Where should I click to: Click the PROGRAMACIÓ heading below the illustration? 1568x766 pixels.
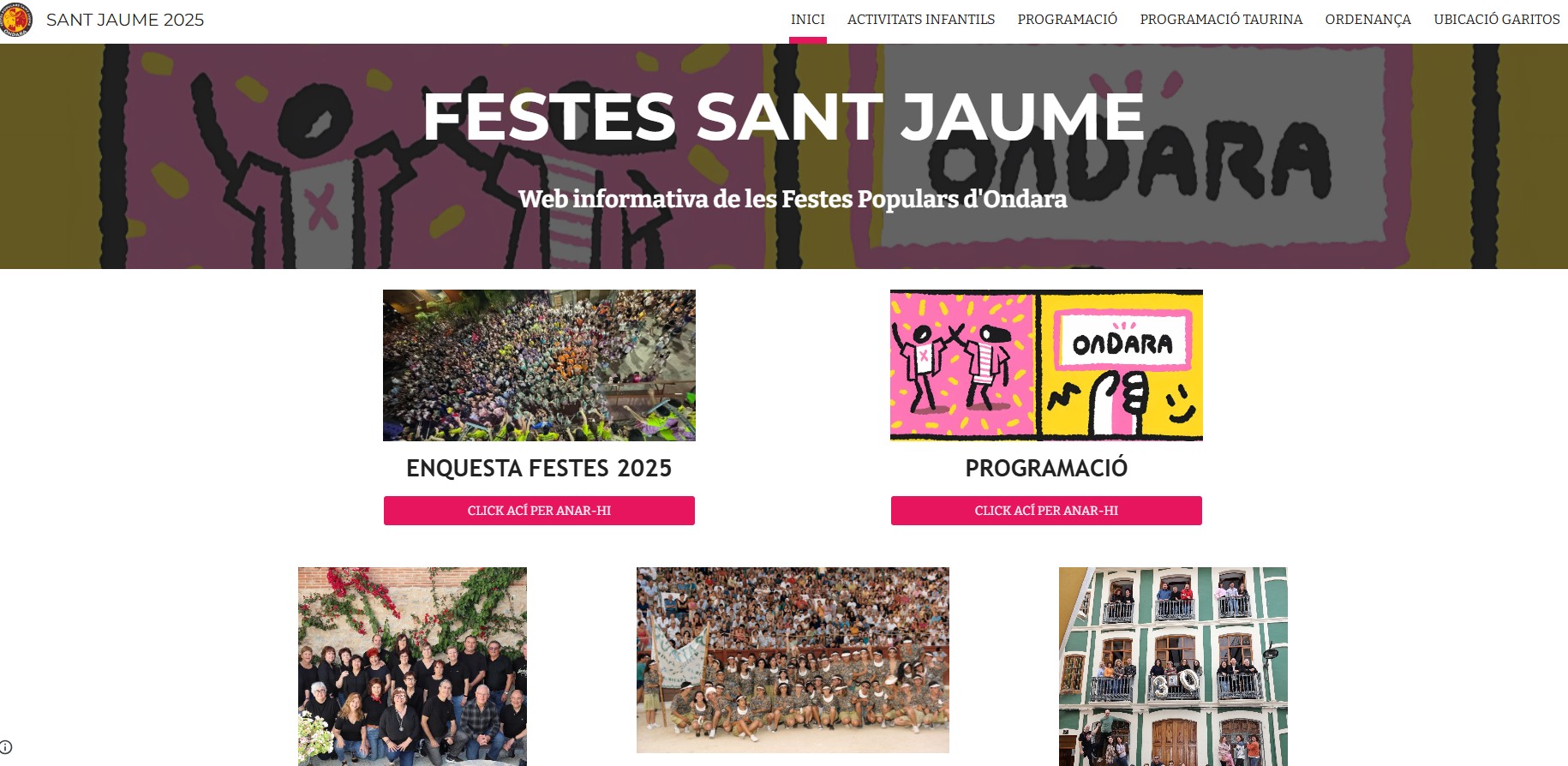pyautogui.click(x=1046, y=469)
